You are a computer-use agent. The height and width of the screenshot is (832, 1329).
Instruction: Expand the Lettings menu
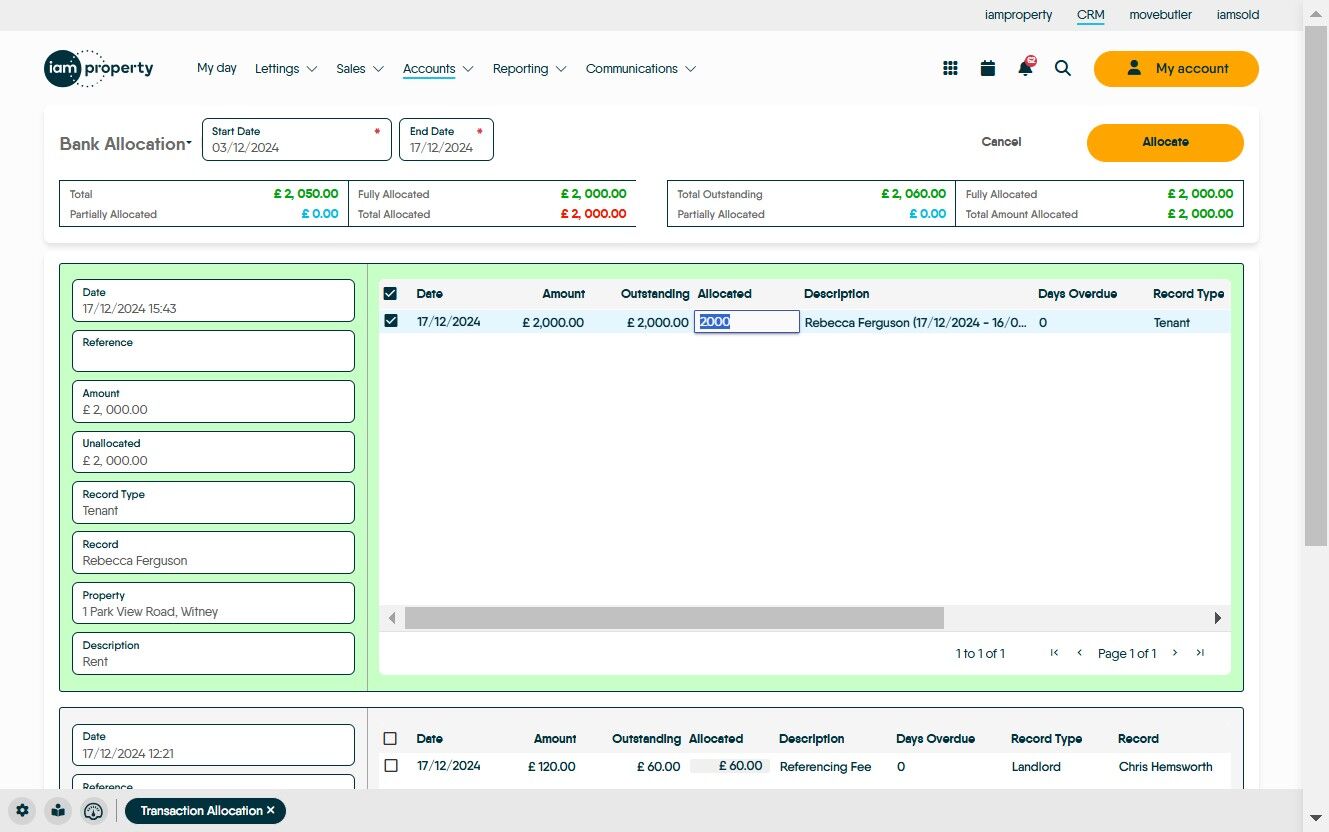(285, 69)
